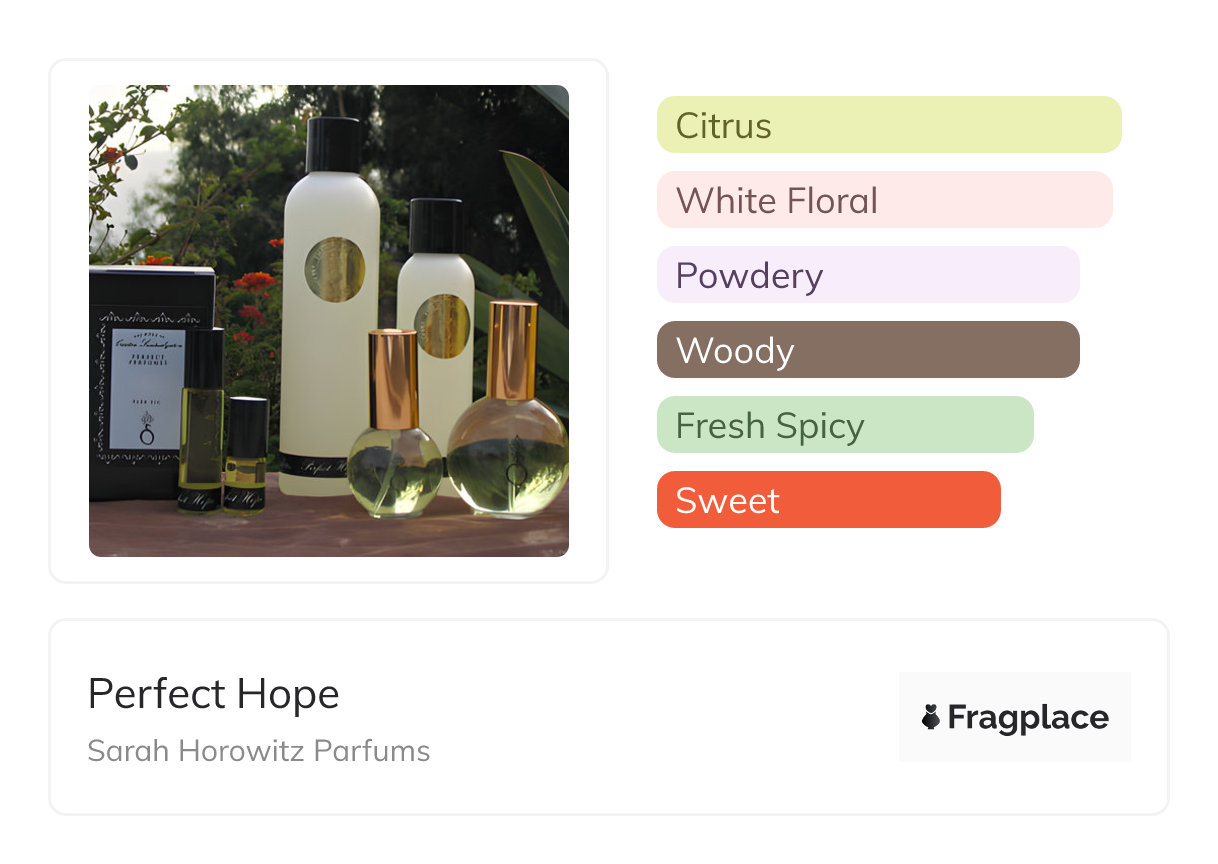
Task: Click the red flowers in the photo background
Action: pyautogui.click(x=255, y=283)
